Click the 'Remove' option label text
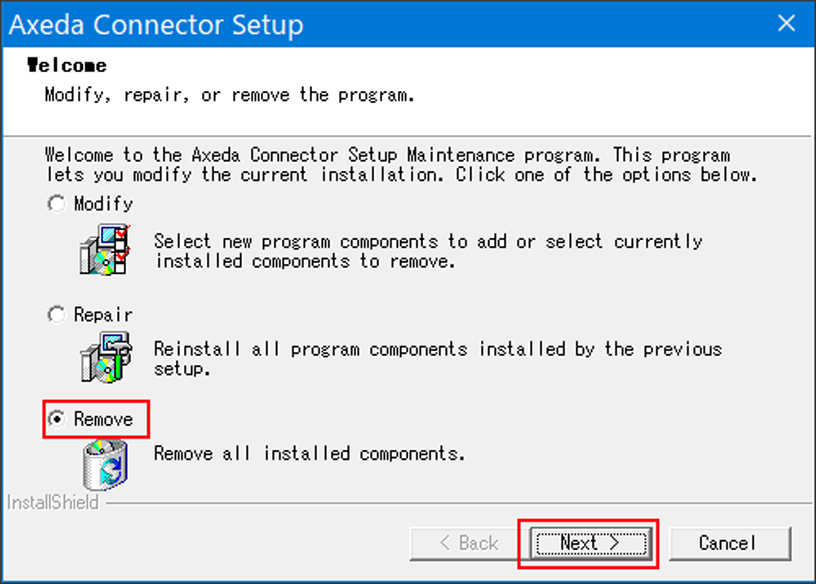Screen dimensions: 816x584 103,419
